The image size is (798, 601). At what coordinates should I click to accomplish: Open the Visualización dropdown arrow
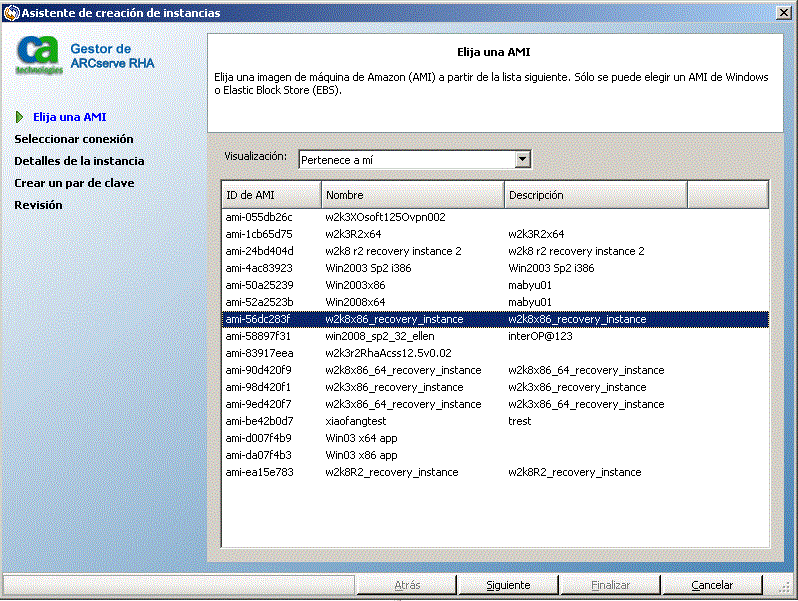(x=522, y=159)
